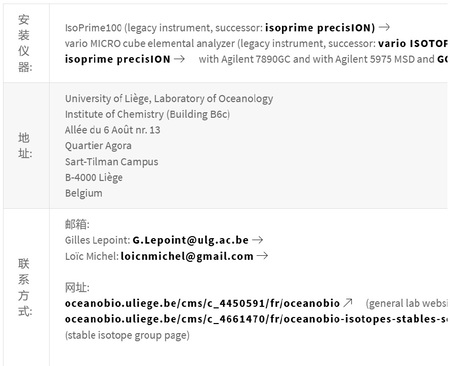The height and width of the screenshot is (366, 450).
Task: Click the external-link arrow after the oceanobio website URL
Action: [348, 303]
